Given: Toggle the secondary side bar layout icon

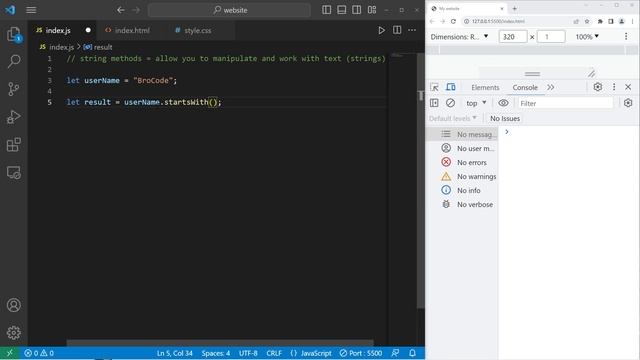Looking at the screenshot, I should 356,10.
